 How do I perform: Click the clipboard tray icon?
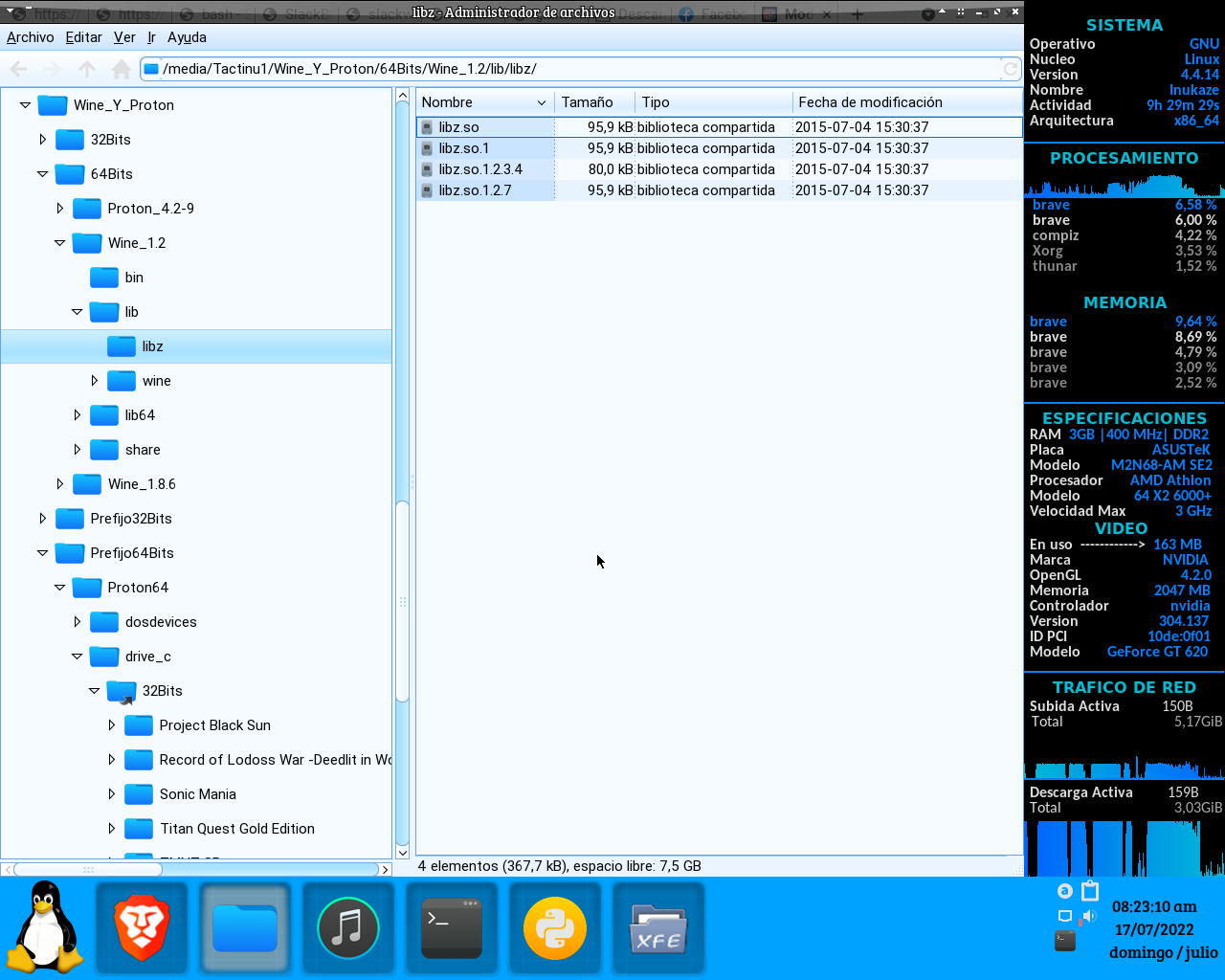tap(1090, 891)
